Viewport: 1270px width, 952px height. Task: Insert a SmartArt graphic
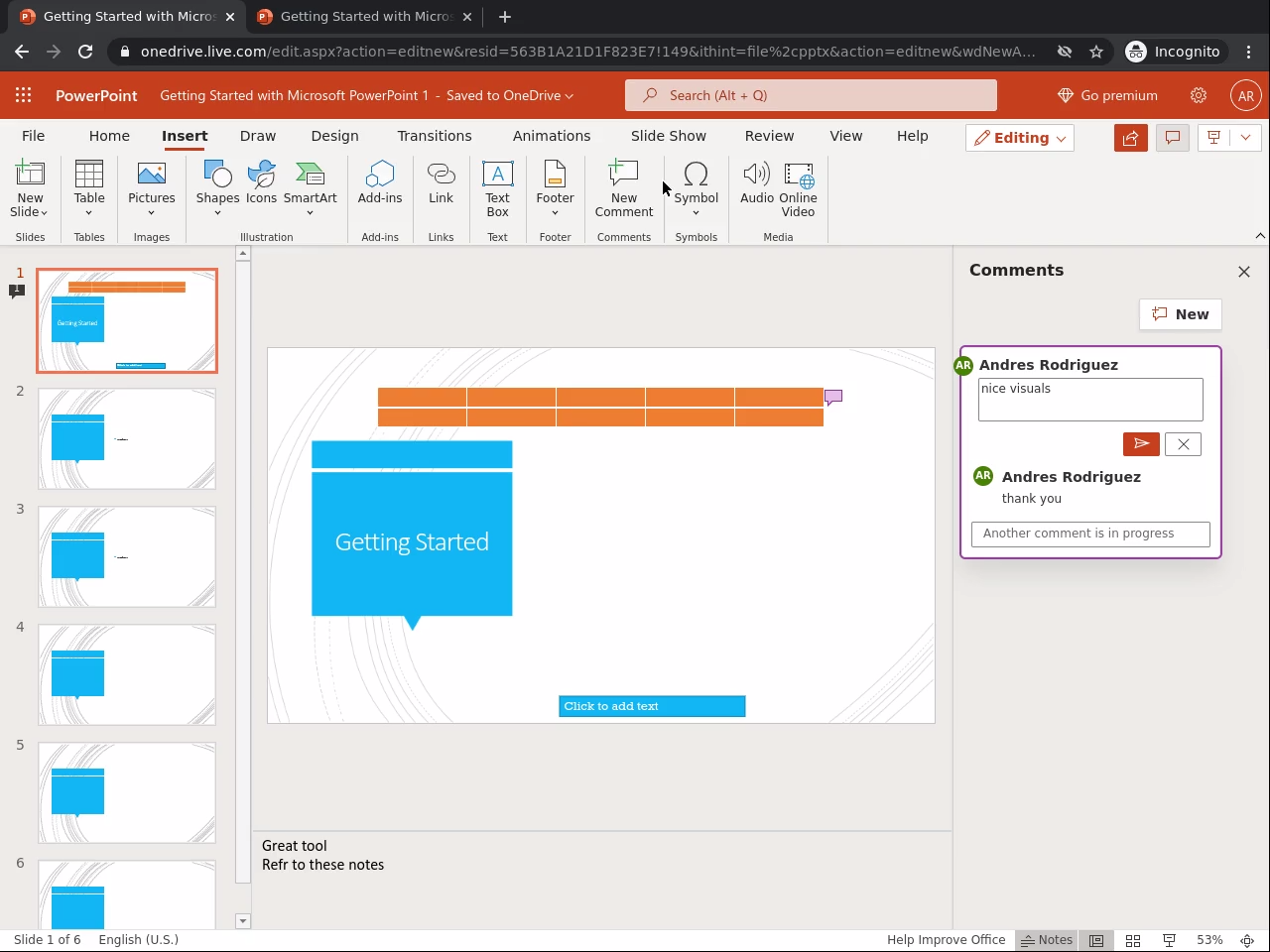[311, 188]
